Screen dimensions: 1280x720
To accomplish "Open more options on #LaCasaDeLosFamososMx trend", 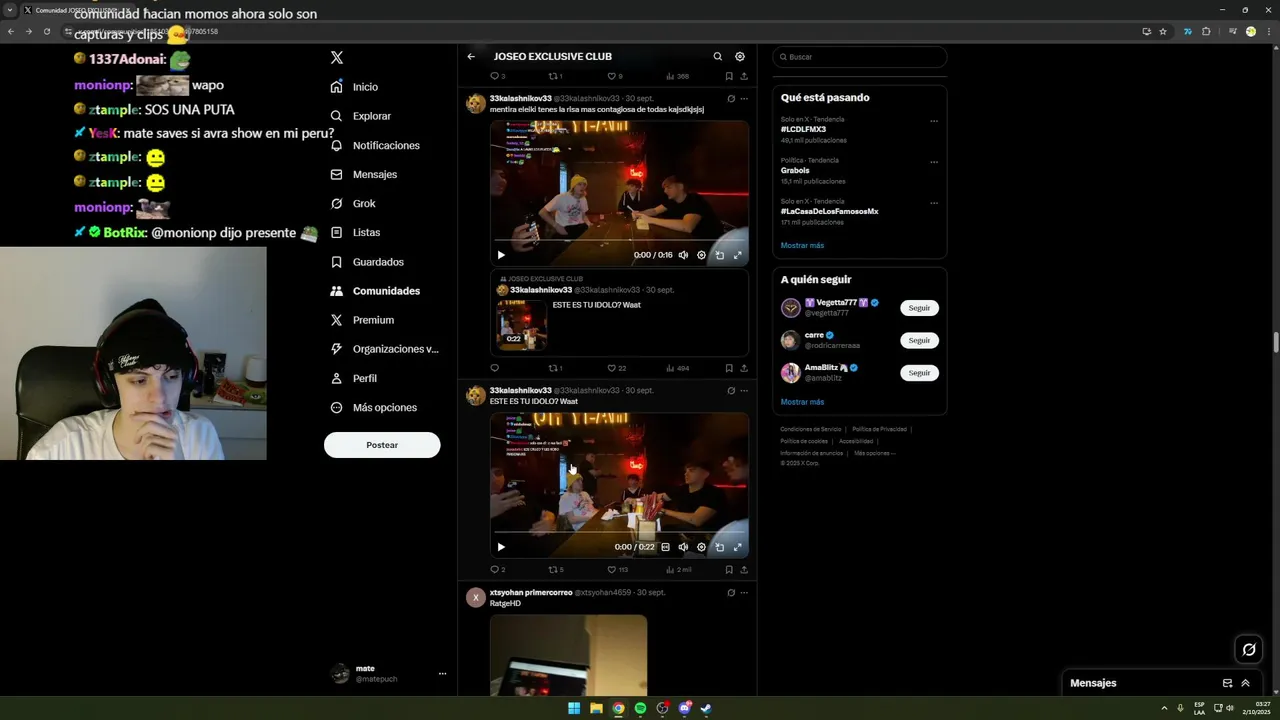I will click(934, 203).
